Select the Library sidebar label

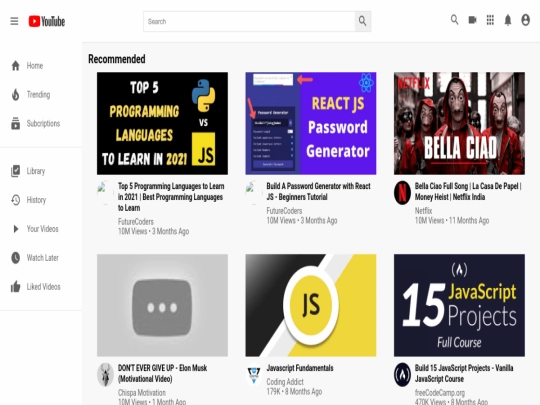click(36, 171)
